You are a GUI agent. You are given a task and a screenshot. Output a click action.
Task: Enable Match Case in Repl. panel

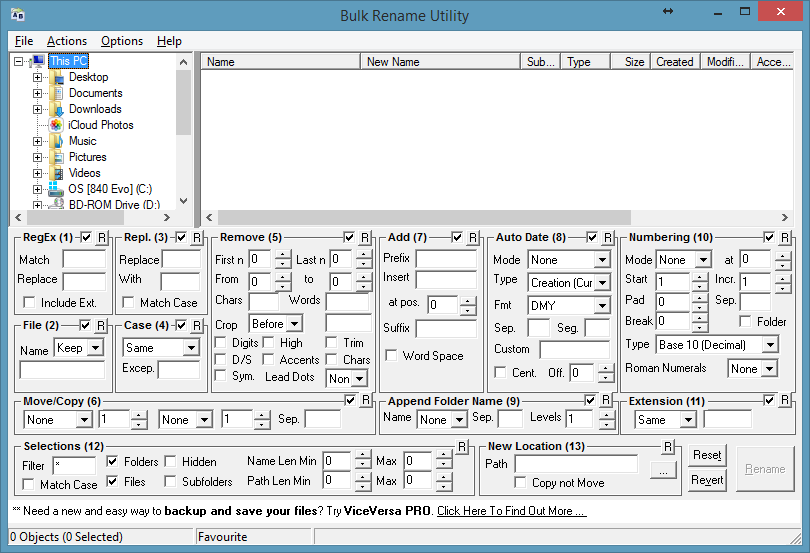click(128, 302)
